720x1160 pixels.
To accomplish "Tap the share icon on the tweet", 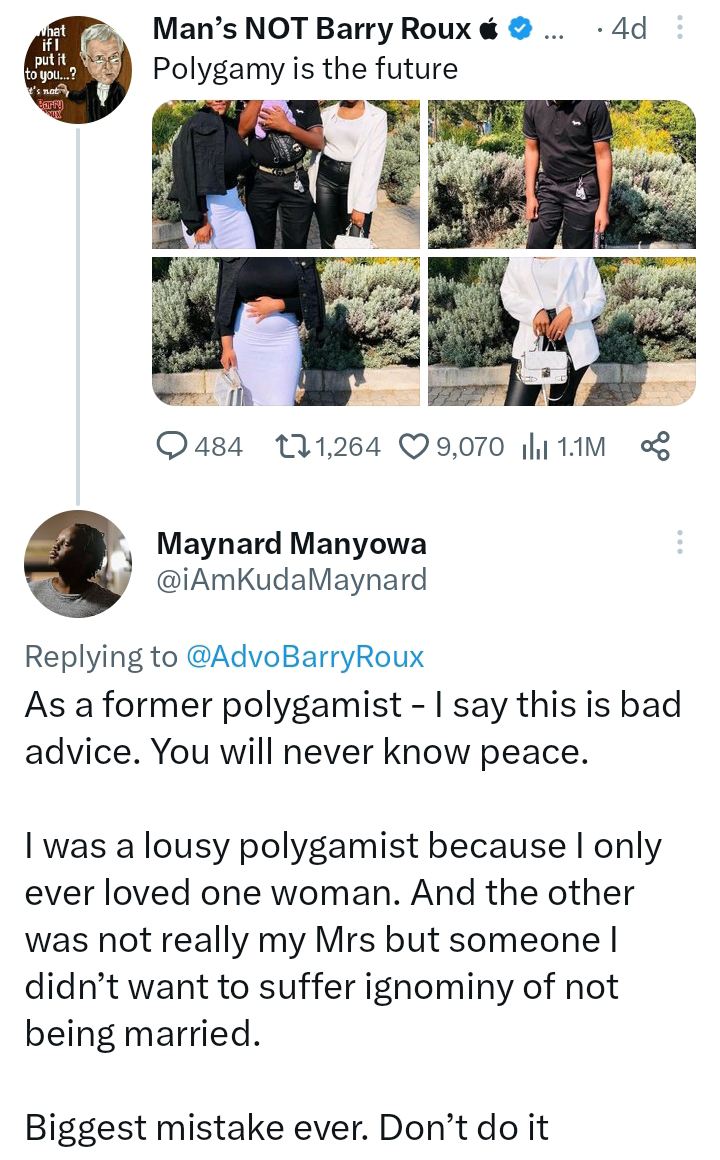I will (x=654, y=446).
